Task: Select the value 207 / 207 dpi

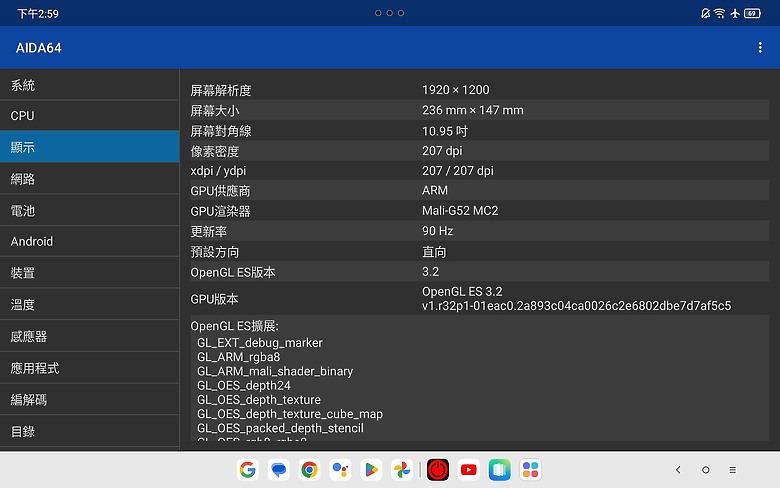Action: coord(458,171)
